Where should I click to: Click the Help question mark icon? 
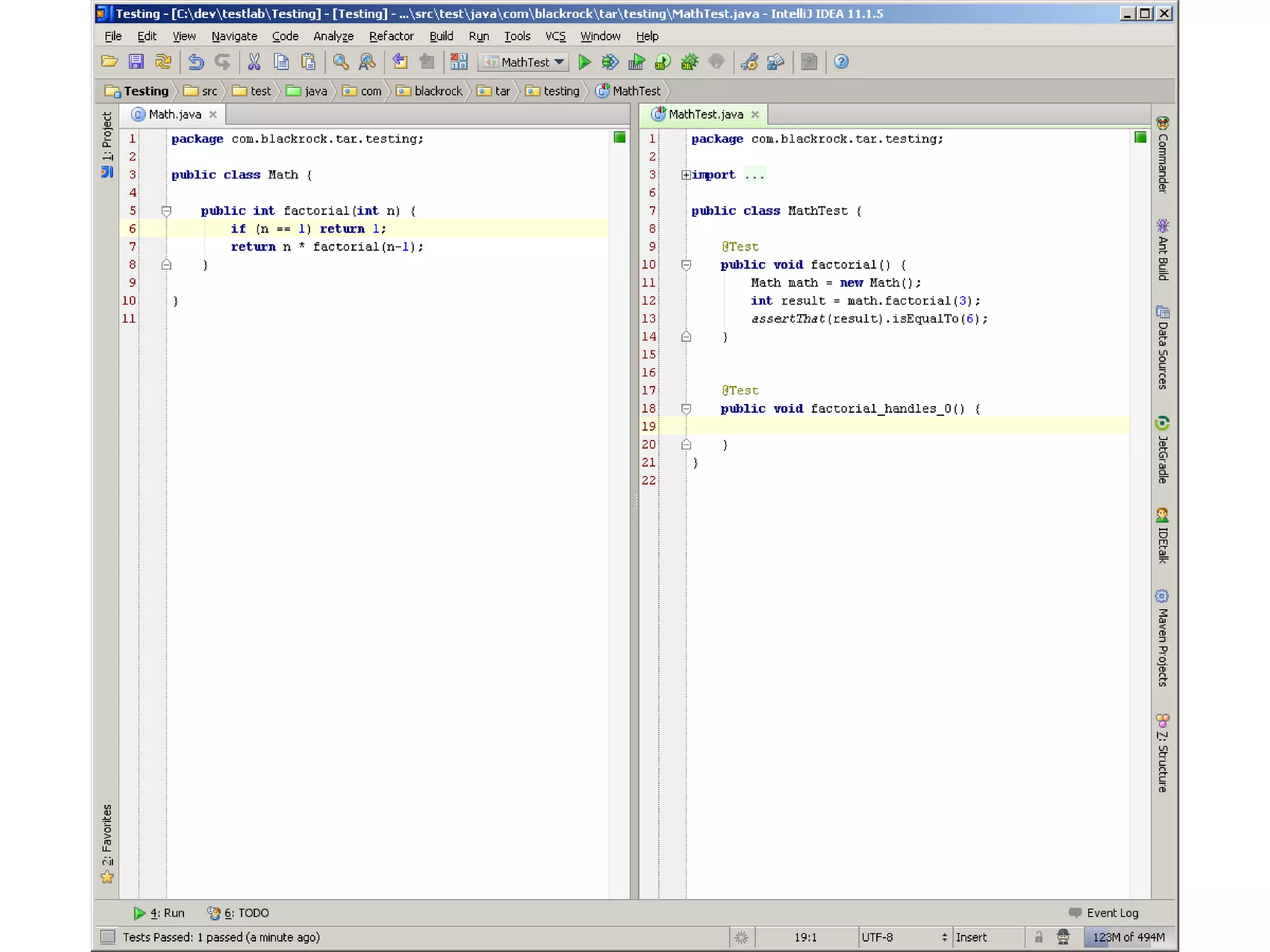click(x=841, y=62)
